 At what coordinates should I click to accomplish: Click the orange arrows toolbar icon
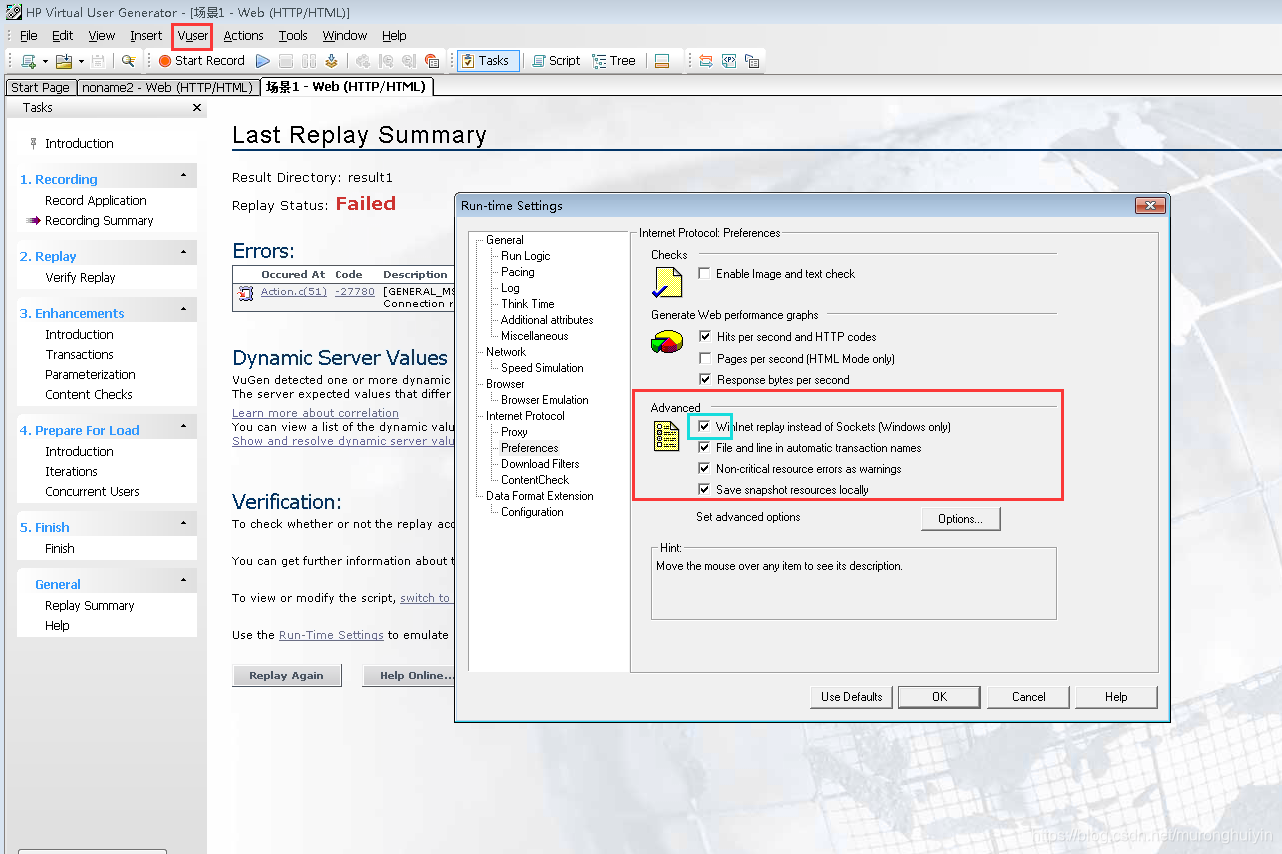[706, 61]
